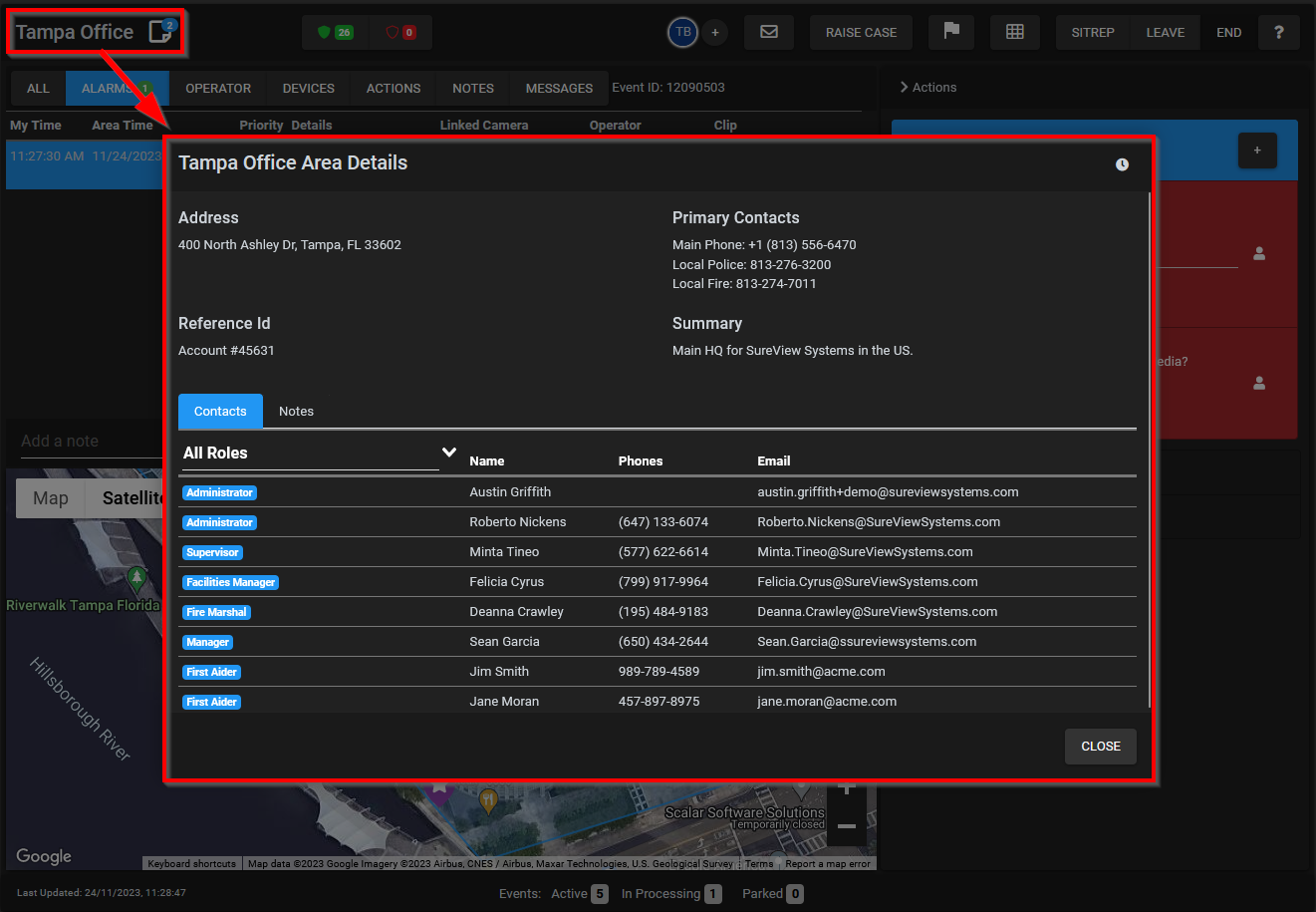Click the Administrator badge for Austin Griffith
1316x912 pixels.
pos(219,492)
